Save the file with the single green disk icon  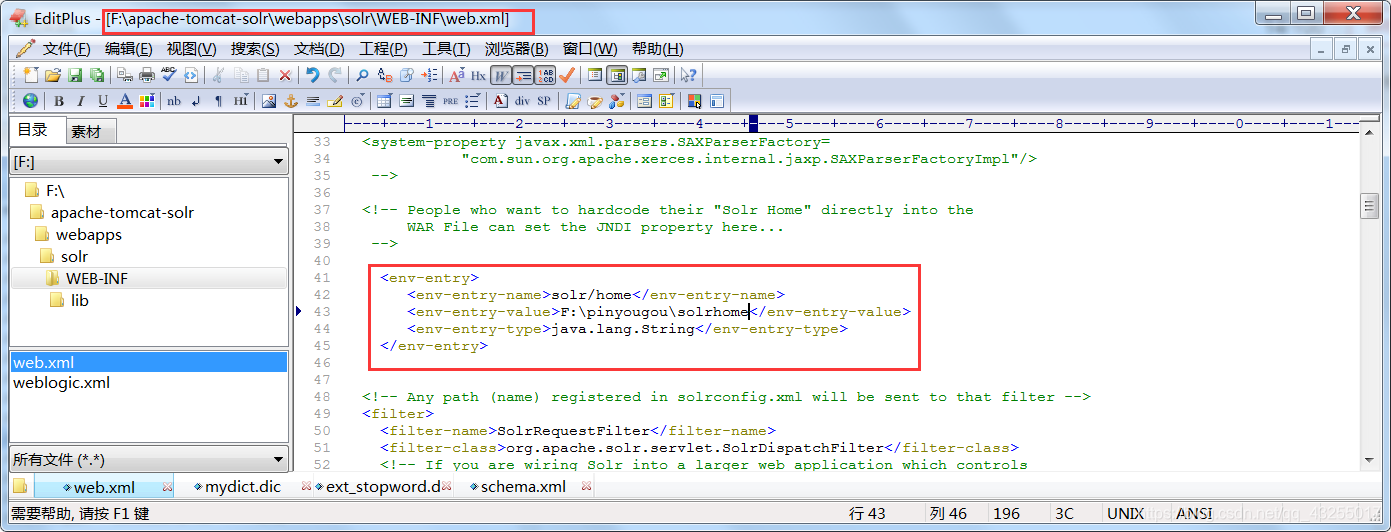point(76,75)
